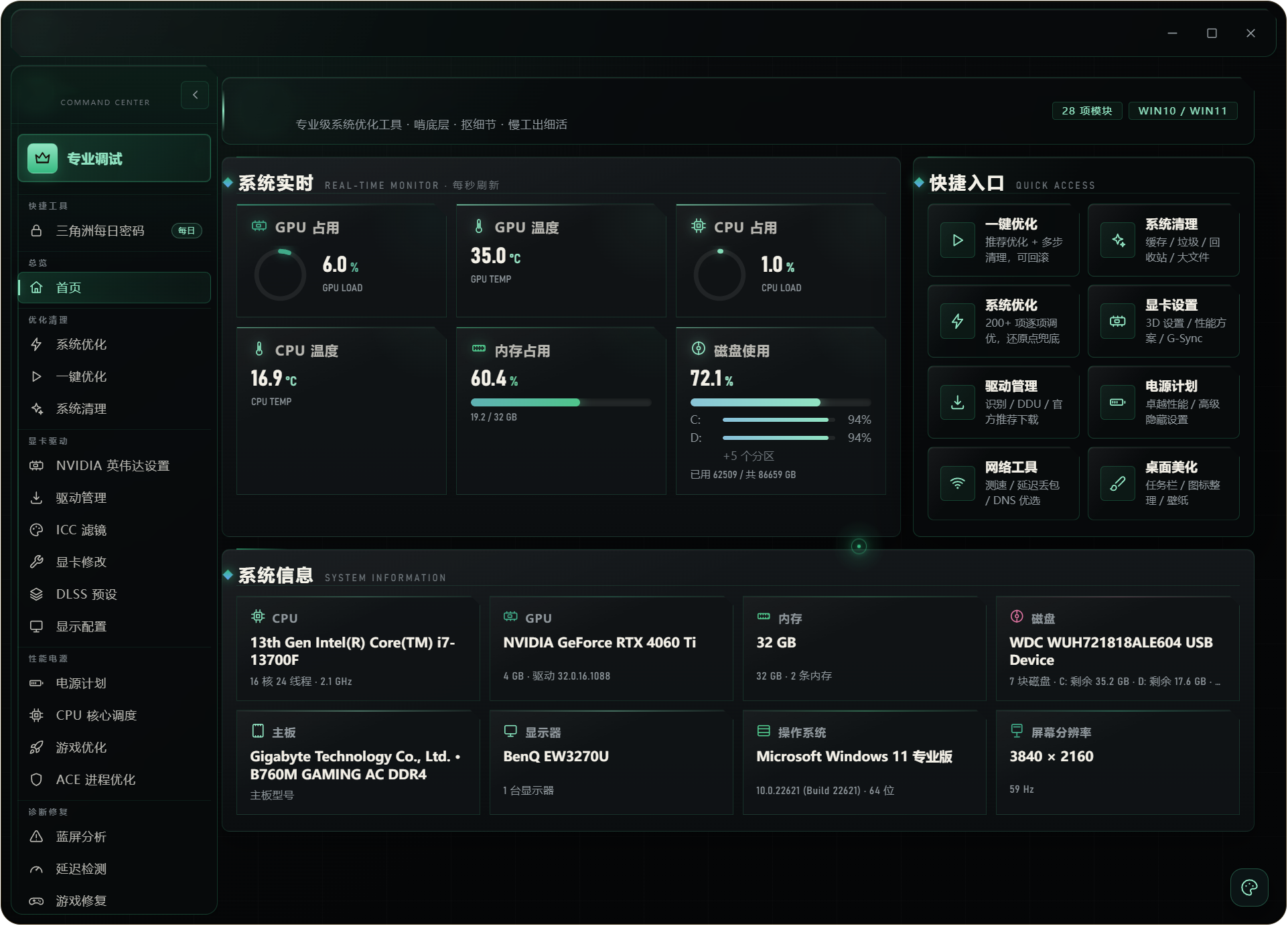This screenshot has width=1288, height=926.
Task: Click the 显卡修改 wrench icon
Action: tap(37, 562)
